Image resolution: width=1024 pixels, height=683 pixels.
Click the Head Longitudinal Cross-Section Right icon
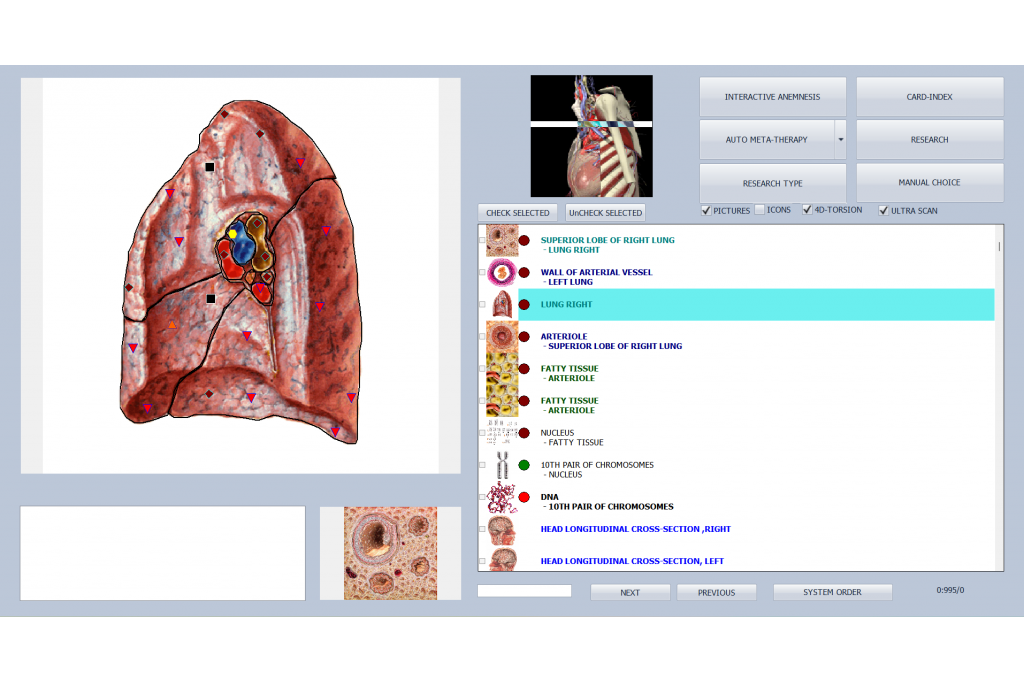[502, 529]
